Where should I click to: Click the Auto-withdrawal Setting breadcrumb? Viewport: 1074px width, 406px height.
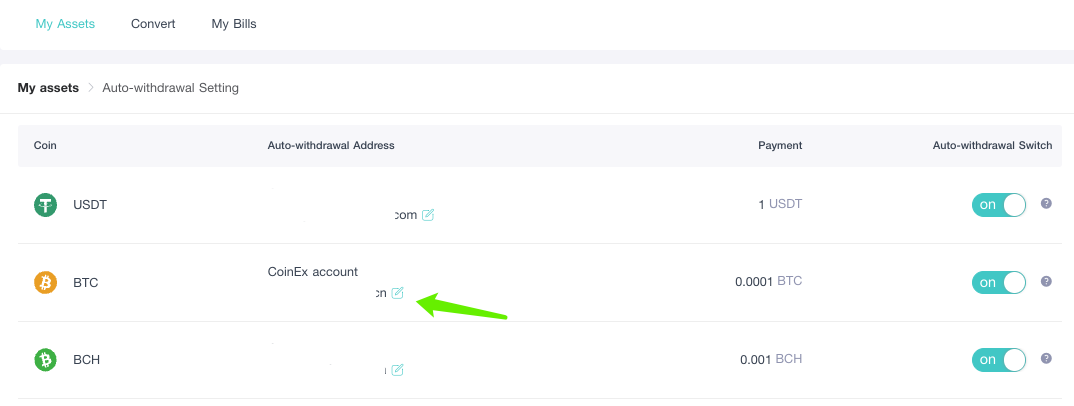pyautogui.click(x=171, y=88)
